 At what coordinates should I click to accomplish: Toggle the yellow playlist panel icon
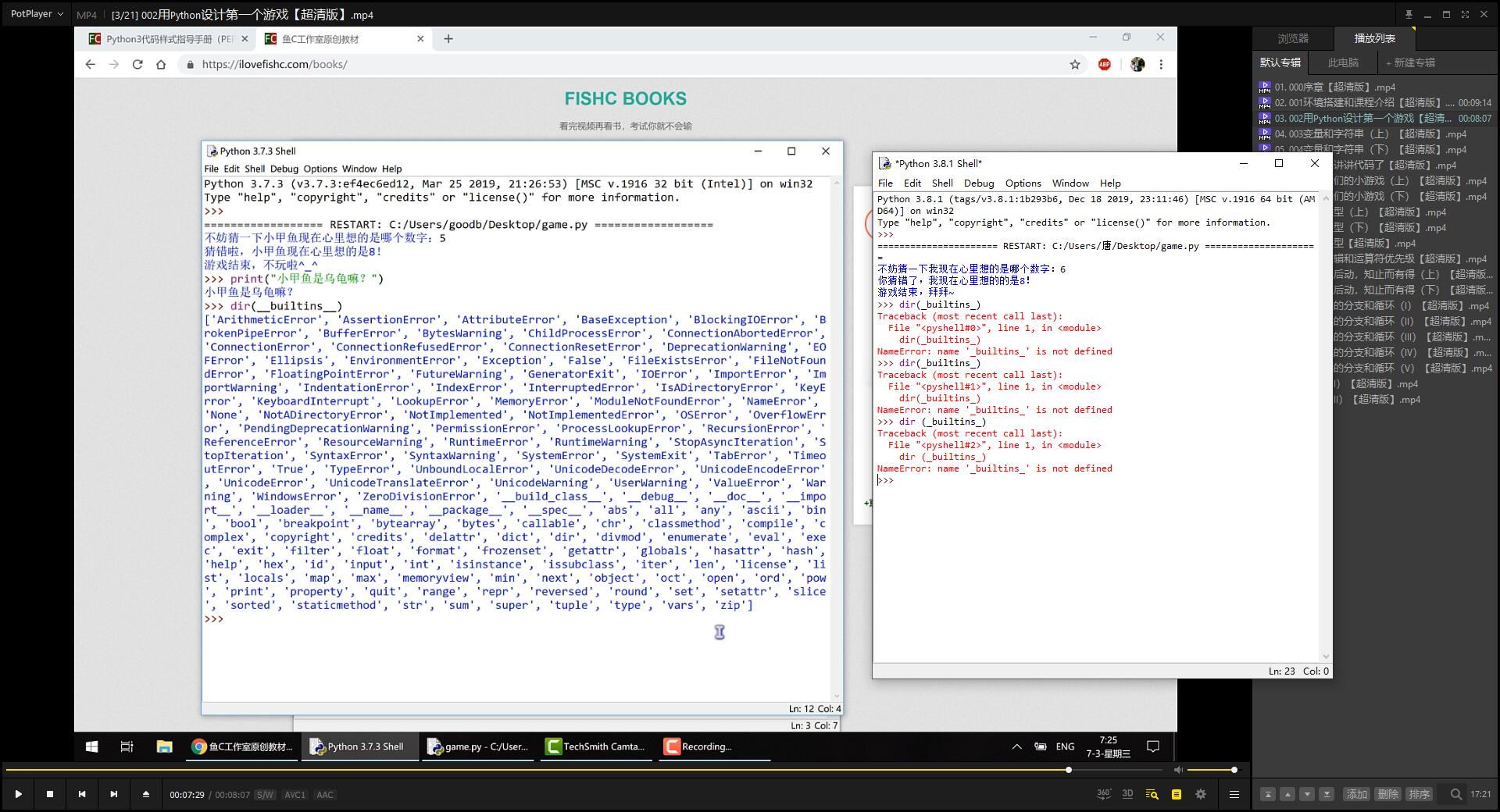point(1176,794)
